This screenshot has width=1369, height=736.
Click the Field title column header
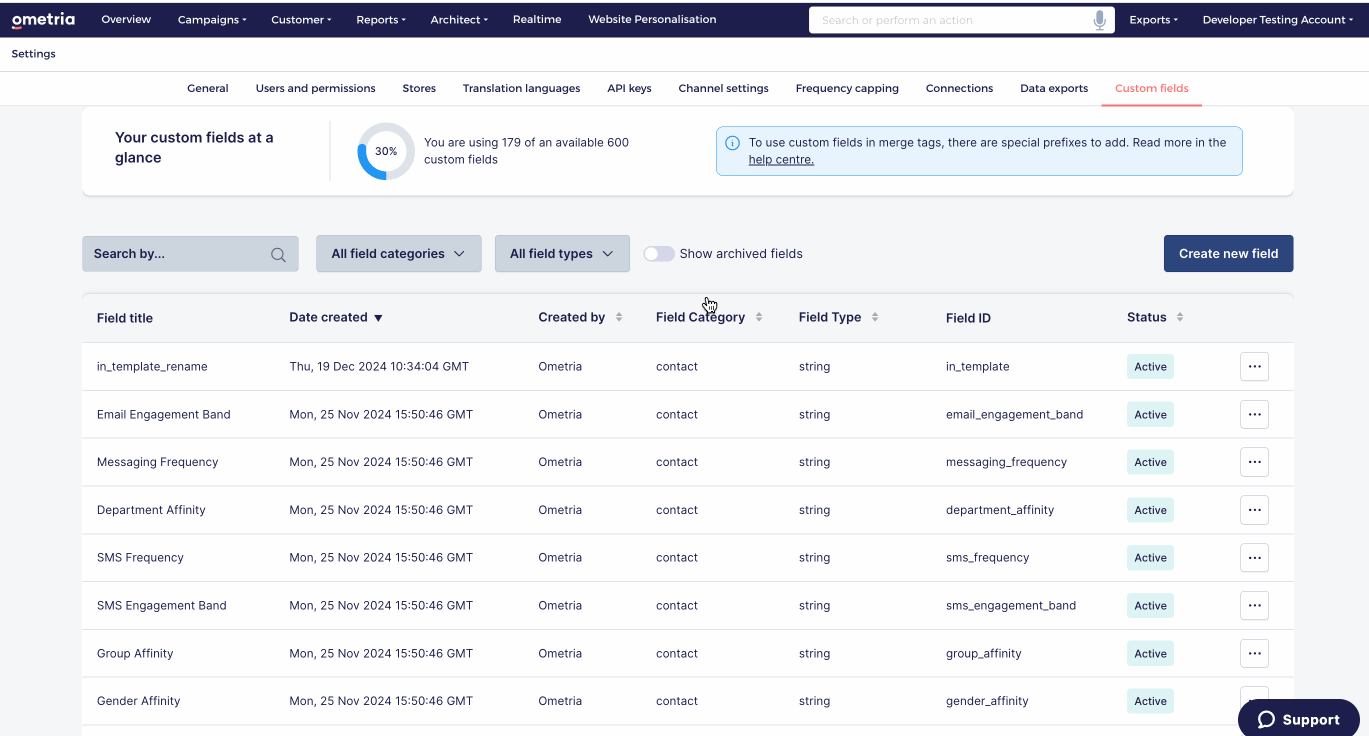coord(125,318)
